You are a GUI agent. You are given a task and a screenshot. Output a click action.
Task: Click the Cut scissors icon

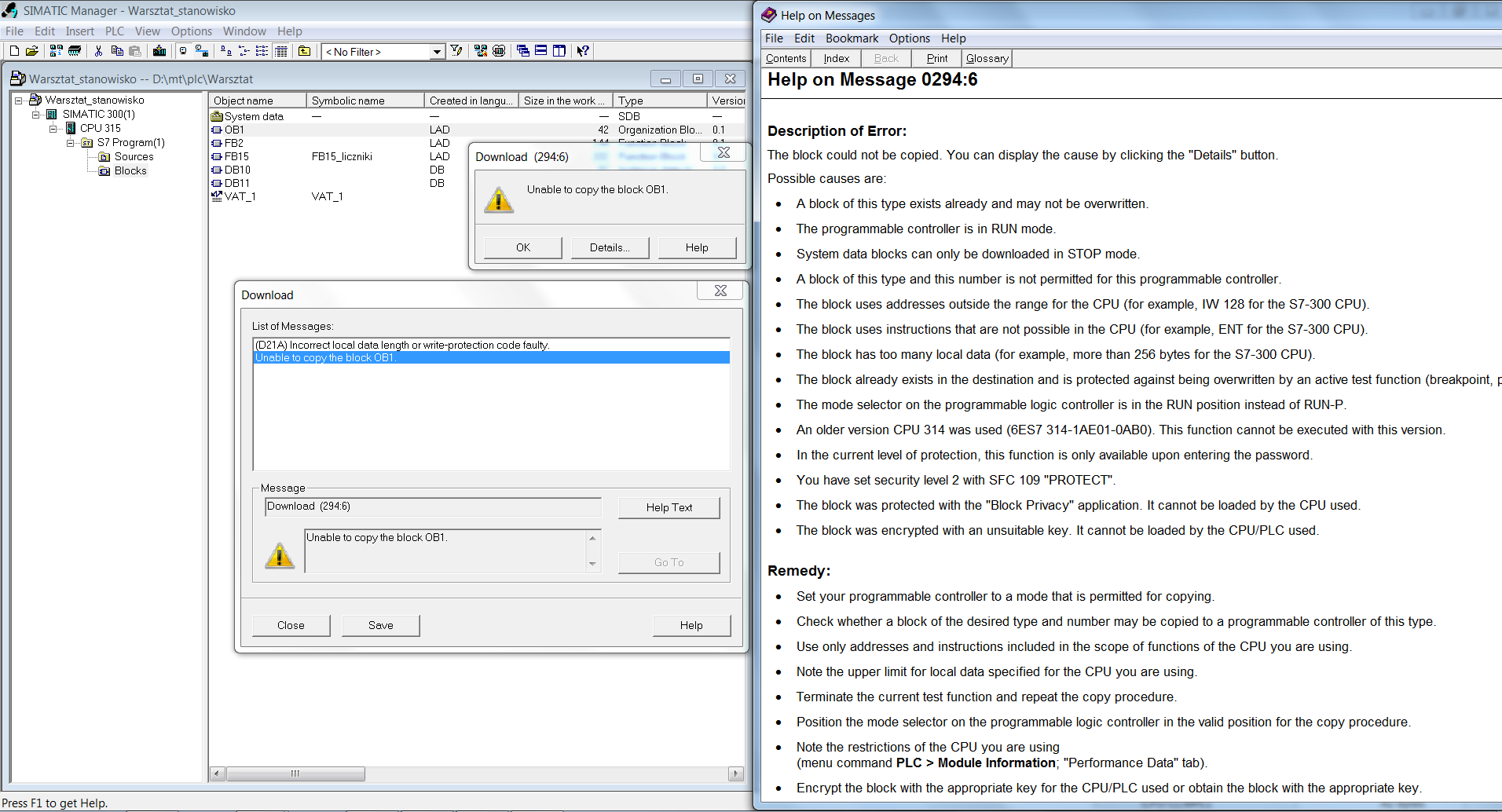[x=98, y=51]
